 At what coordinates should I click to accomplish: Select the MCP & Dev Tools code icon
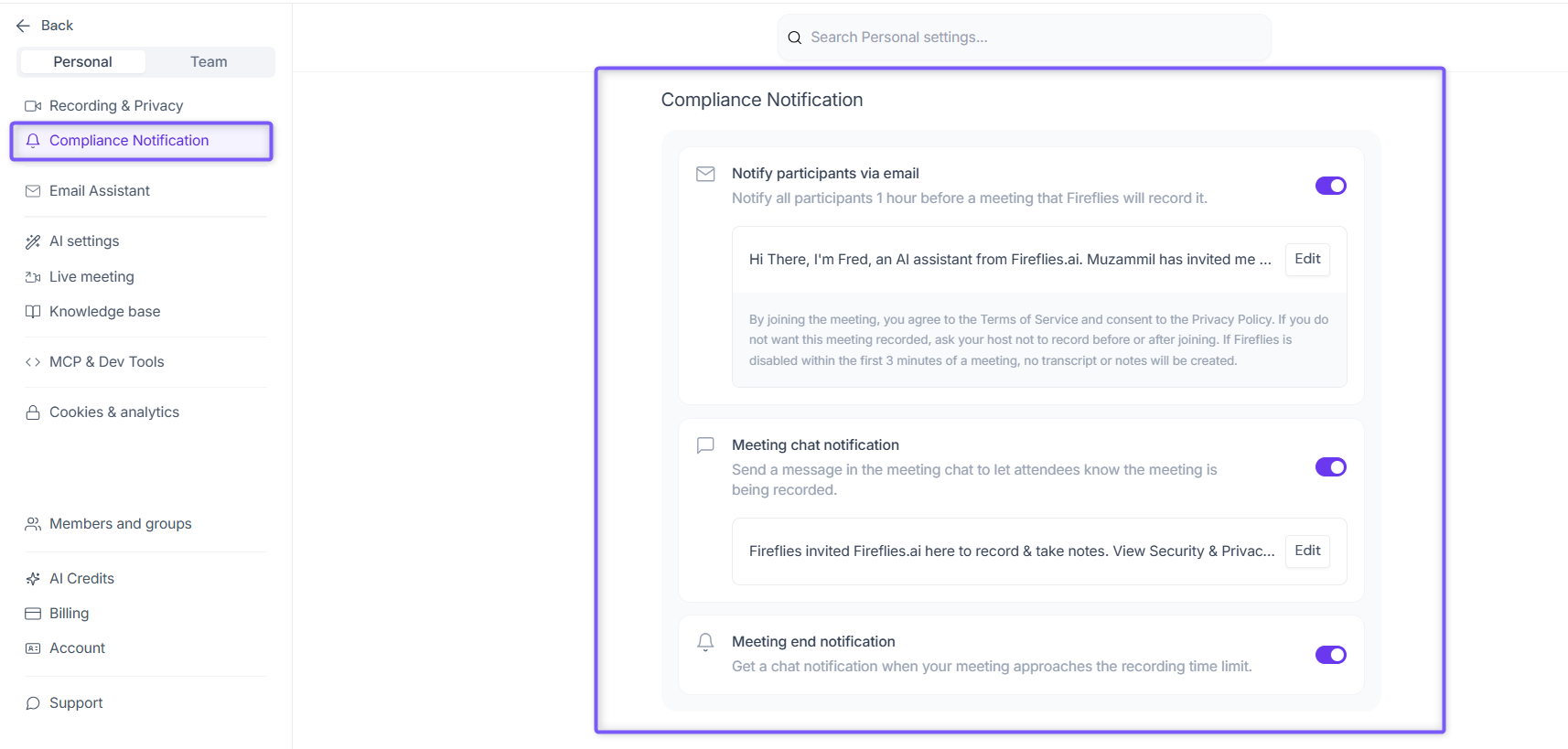point(33,362)
